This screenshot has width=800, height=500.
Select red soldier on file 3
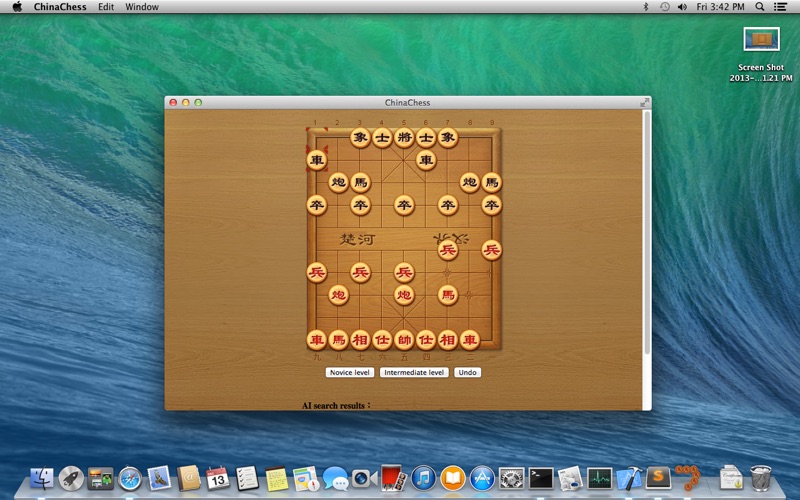(360, 272)
